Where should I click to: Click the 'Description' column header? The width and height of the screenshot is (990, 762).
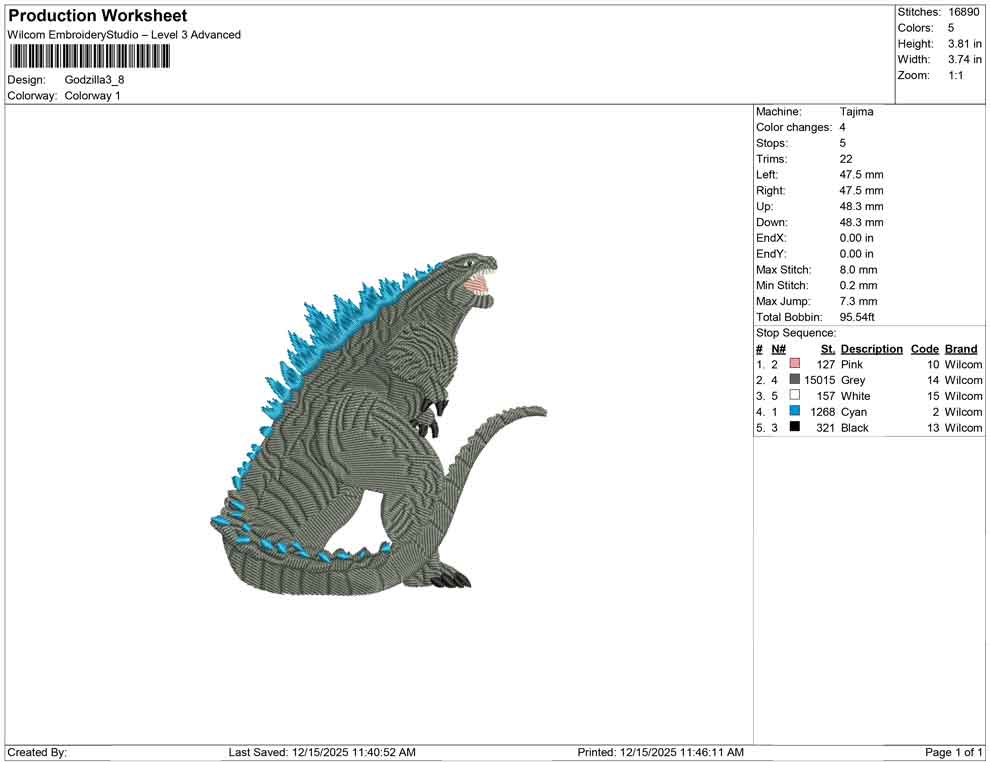tap(871, 349)
